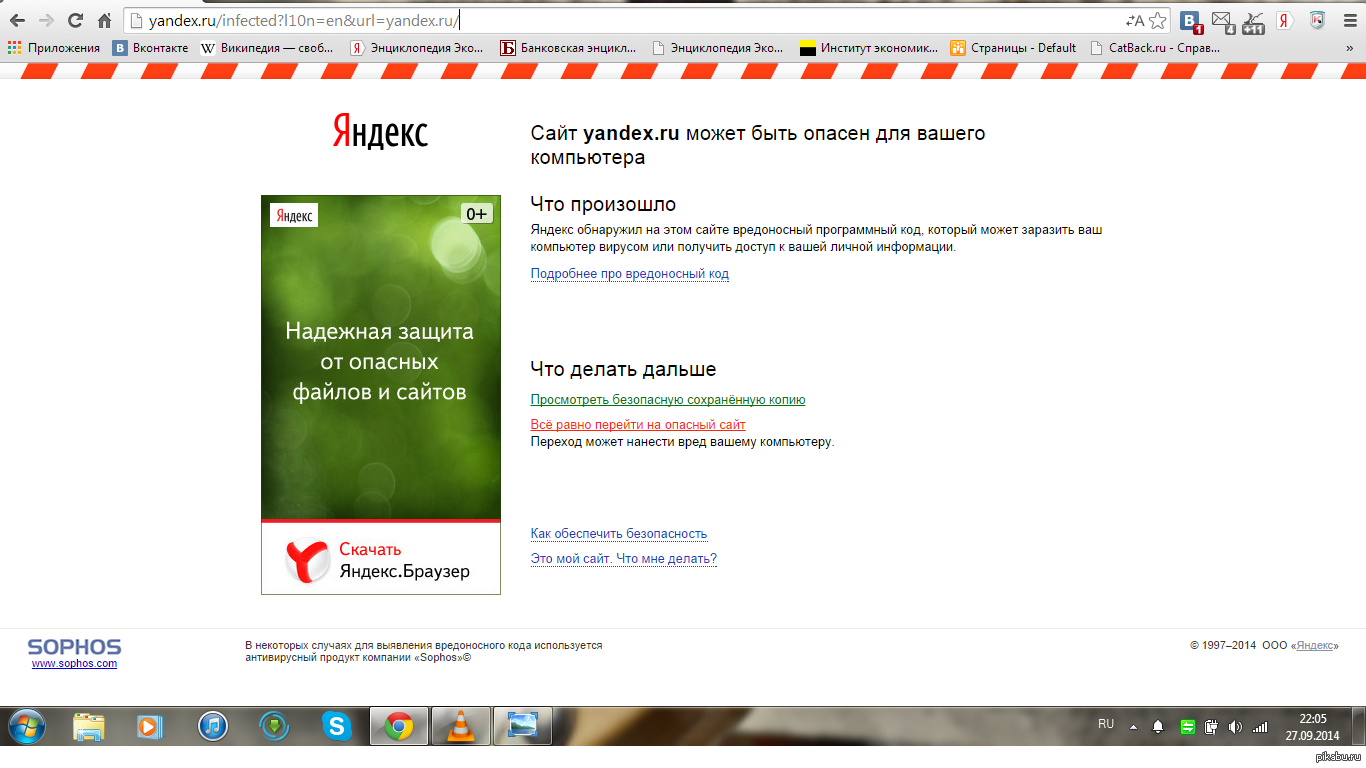Screen dimensions: 1366x768
Task: Open the mail notifier extension icon
Action: tap(1222, 21)
